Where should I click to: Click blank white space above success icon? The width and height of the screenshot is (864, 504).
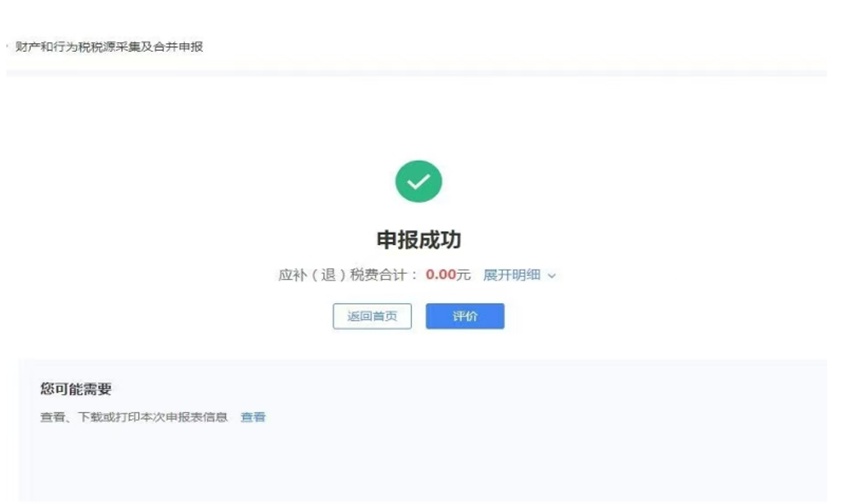coord(419,118)
